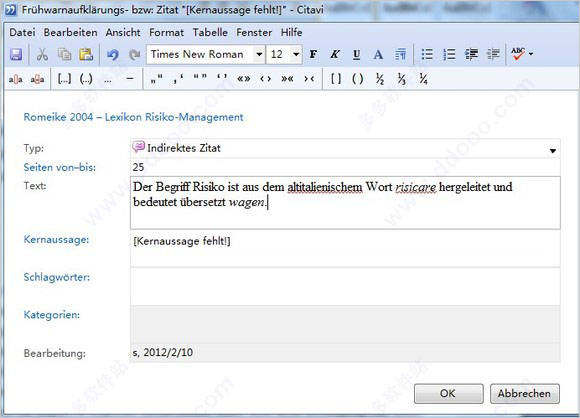Click page number field 25
Viewport: 580px width, 418px height.
tap(345, 167)
